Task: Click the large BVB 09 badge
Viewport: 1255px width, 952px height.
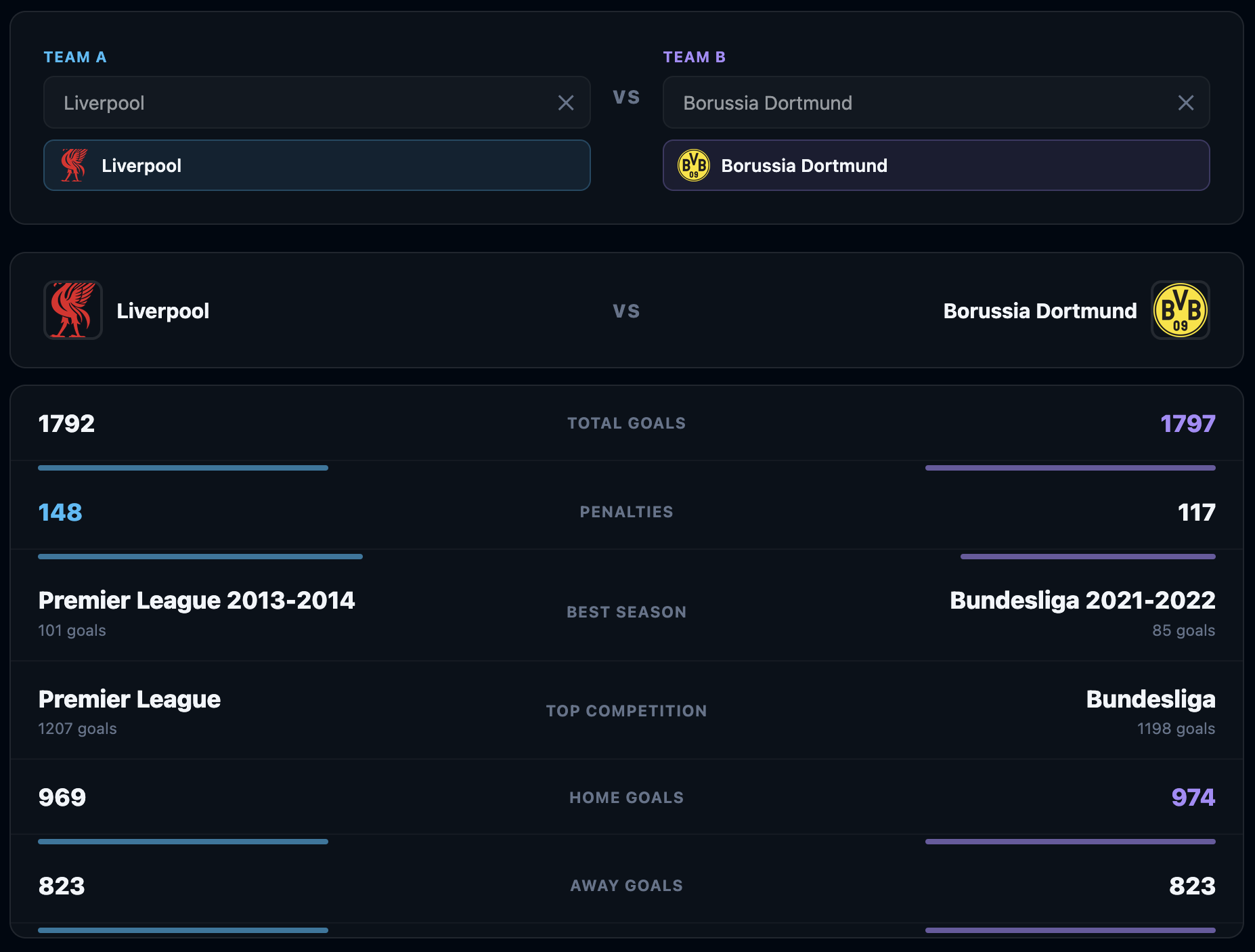Action: click(1181, 310)
